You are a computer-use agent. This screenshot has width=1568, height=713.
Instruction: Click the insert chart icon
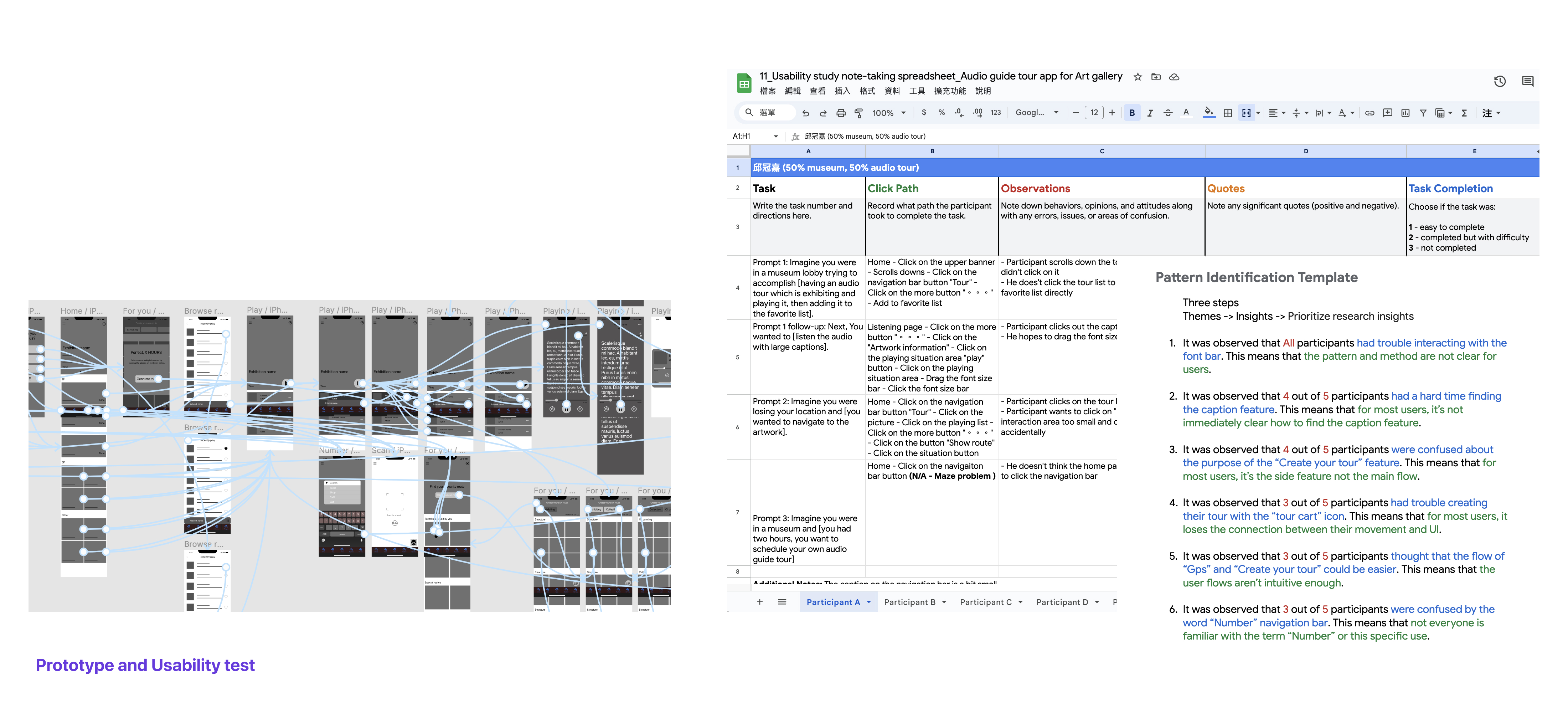(x=1405, y=113)
